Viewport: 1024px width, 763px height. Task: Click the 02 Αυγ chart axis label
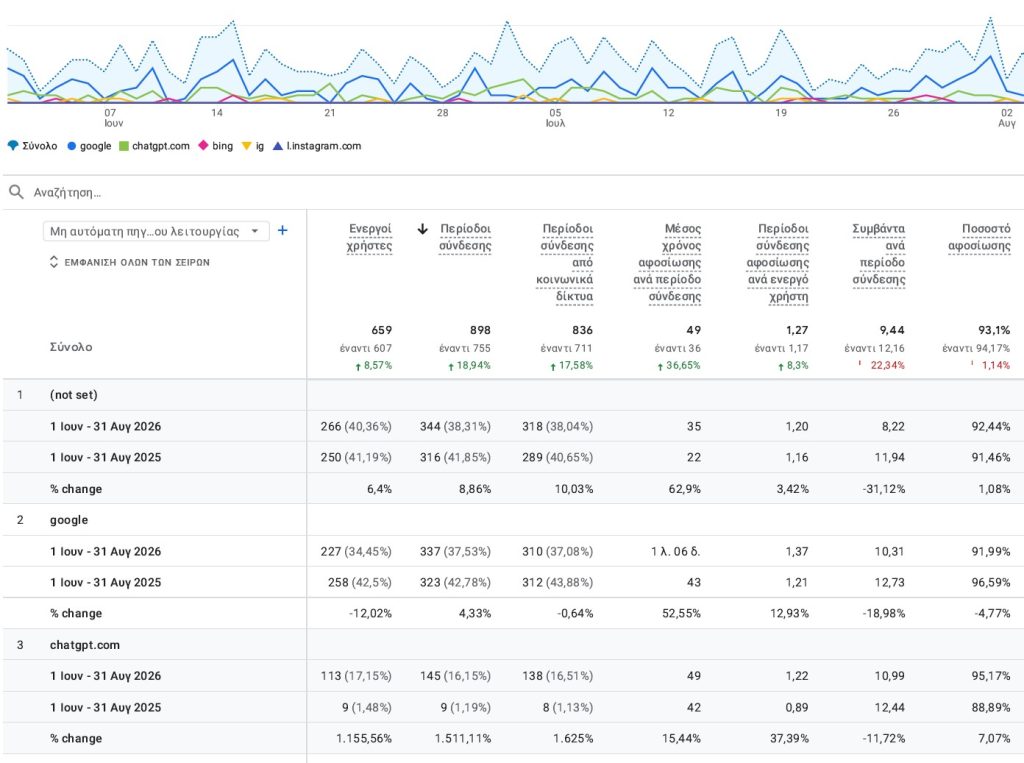click(x=1006, y=118)
